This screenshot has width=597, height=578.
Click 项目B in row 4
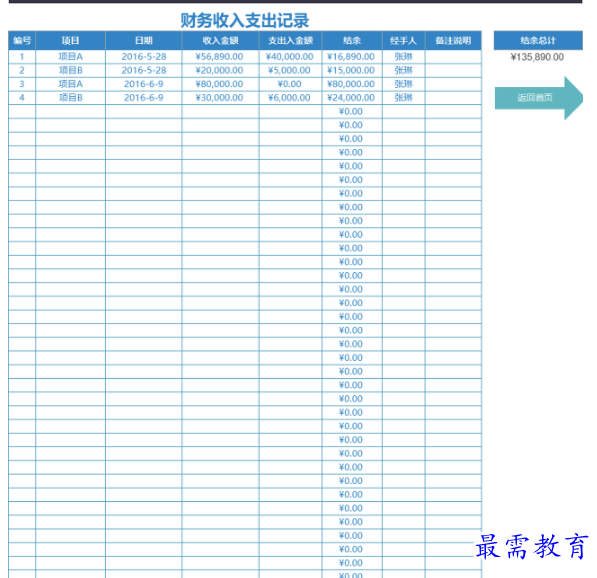coord(70,98)
